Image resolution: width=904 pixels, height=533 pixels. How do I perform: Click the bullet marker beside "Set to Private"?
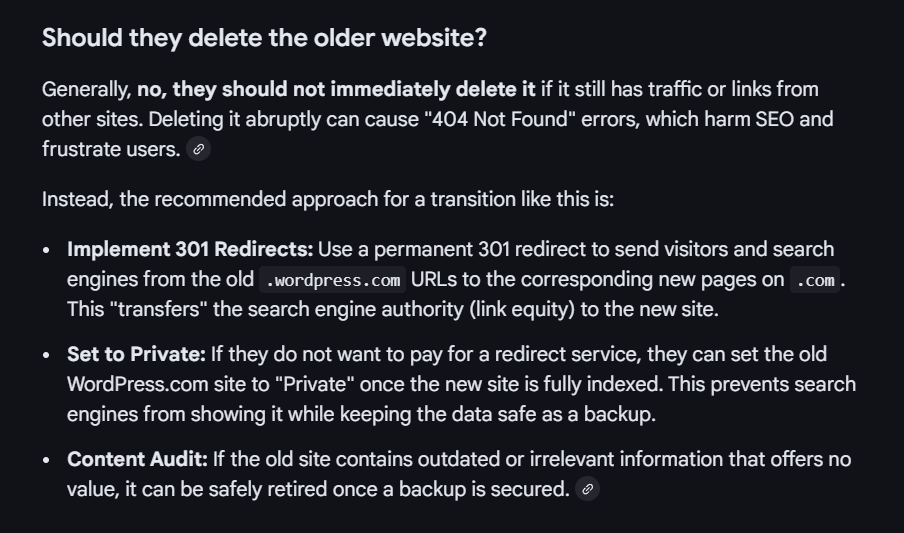pyautogui.click(x=47, y=355)
